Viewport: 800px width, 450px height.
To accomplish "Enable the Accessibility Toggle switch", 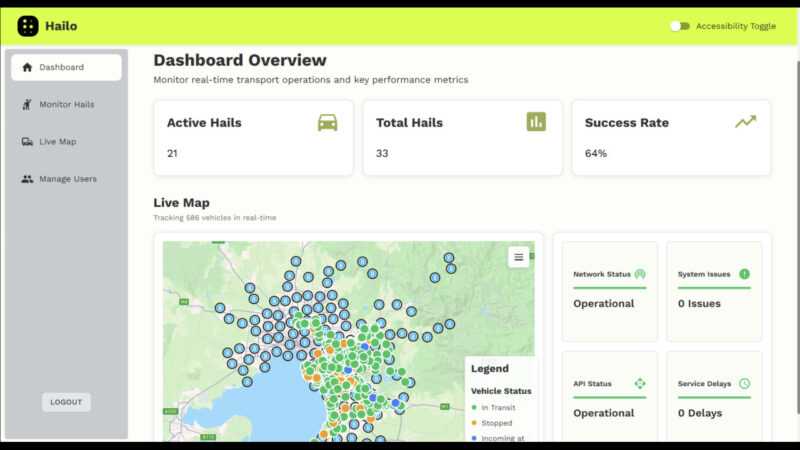I will (680, 26).
